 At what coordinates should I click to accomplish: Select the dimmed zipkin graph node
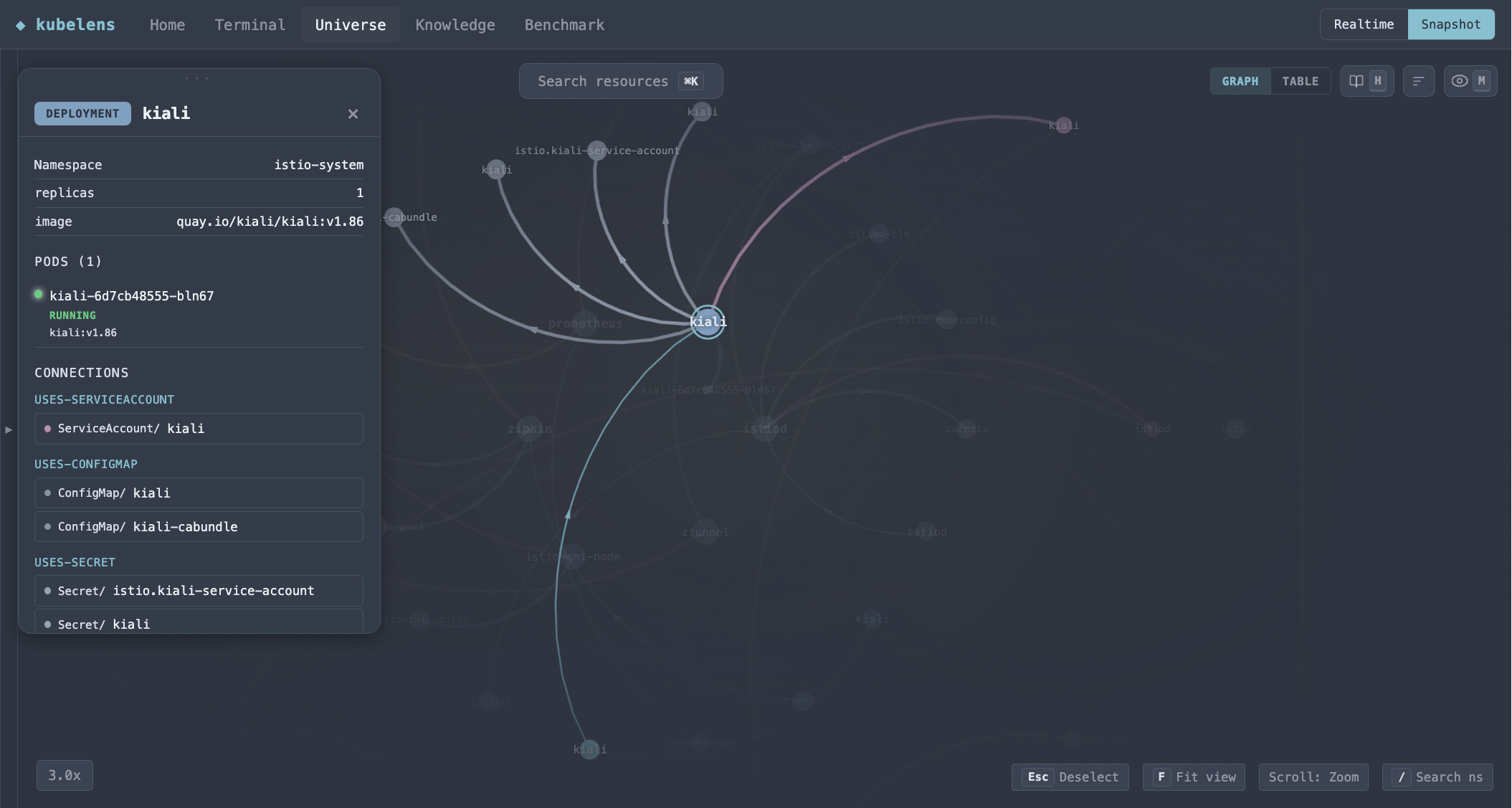[x=530, y=429]
